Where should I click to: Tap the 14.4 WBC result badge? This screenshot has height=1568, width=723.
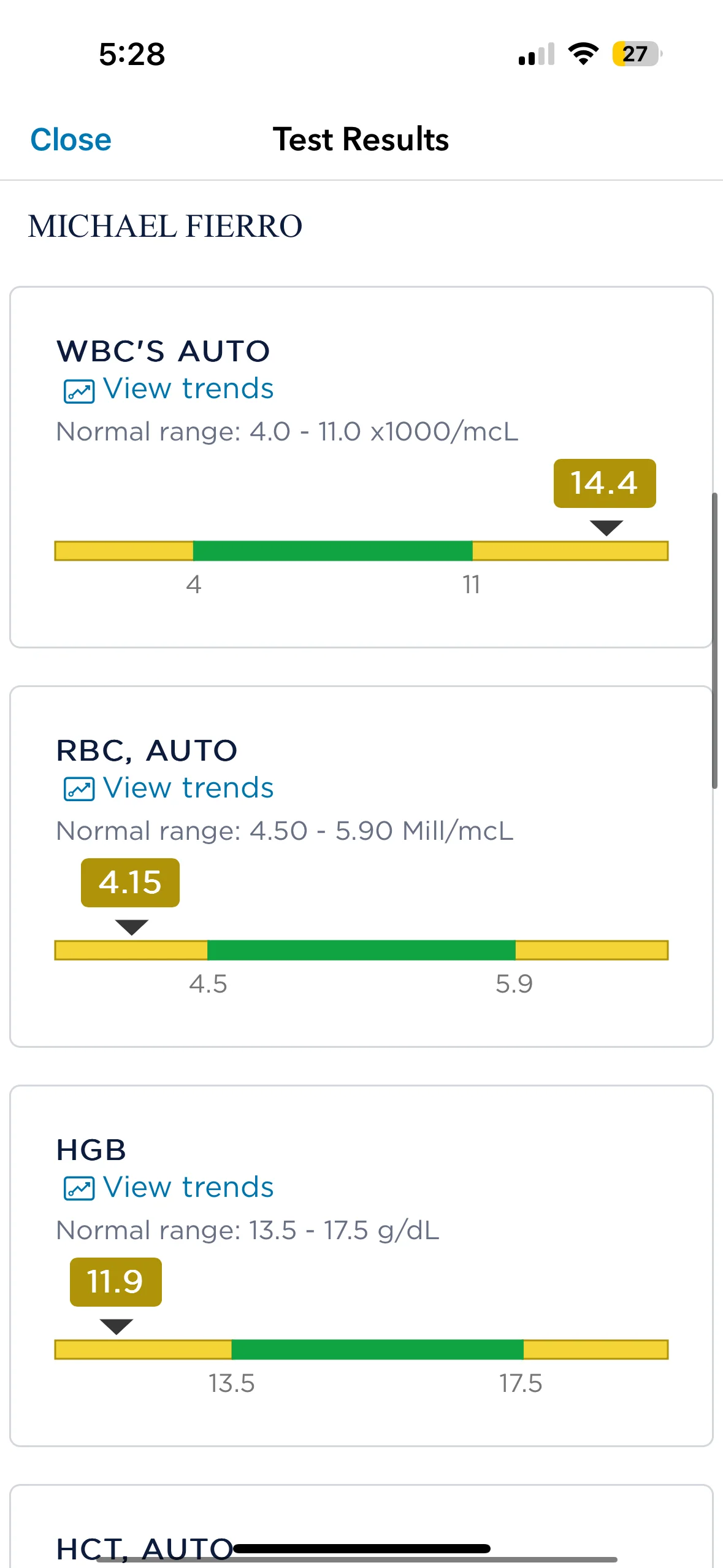(x=605, y=483)
